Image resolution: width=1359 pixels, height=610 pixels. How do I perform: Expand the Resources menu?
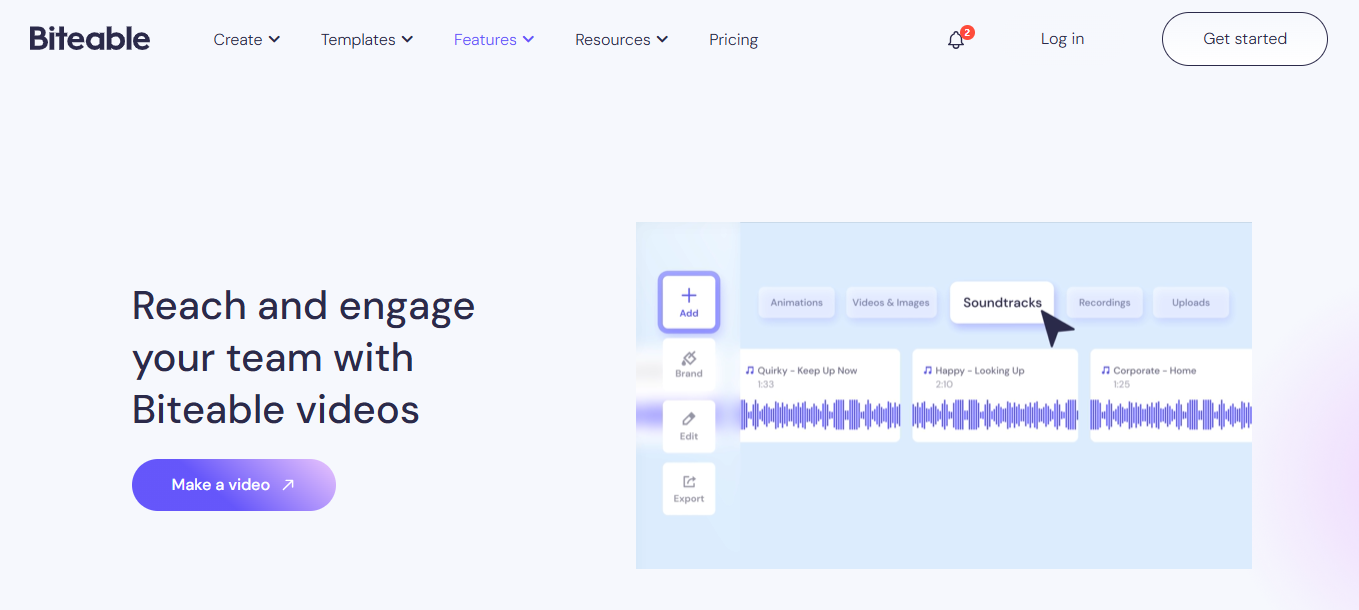[x=620, y=39]
